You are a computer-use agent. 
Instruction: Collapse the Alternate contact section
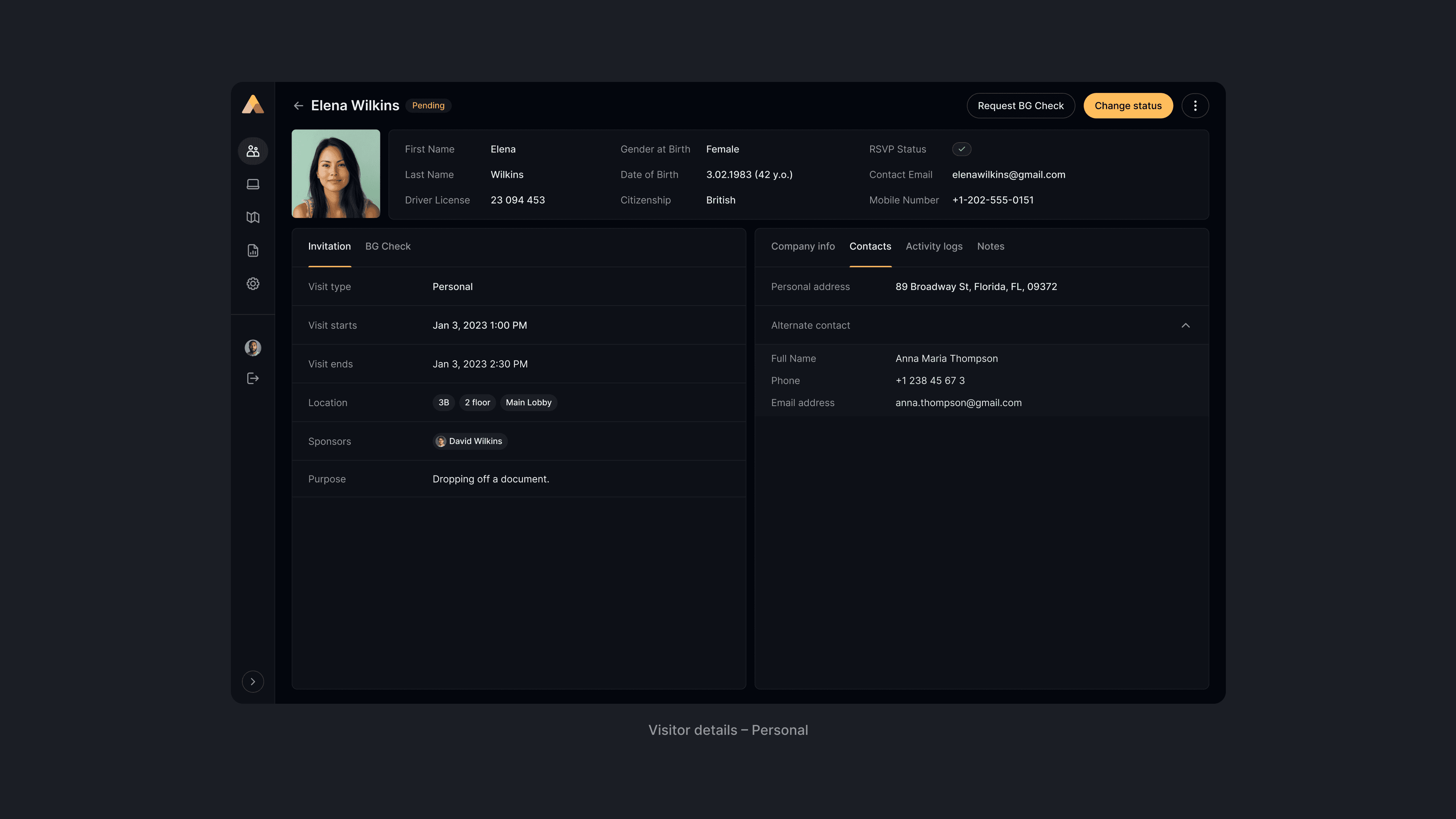[1185, 326]
